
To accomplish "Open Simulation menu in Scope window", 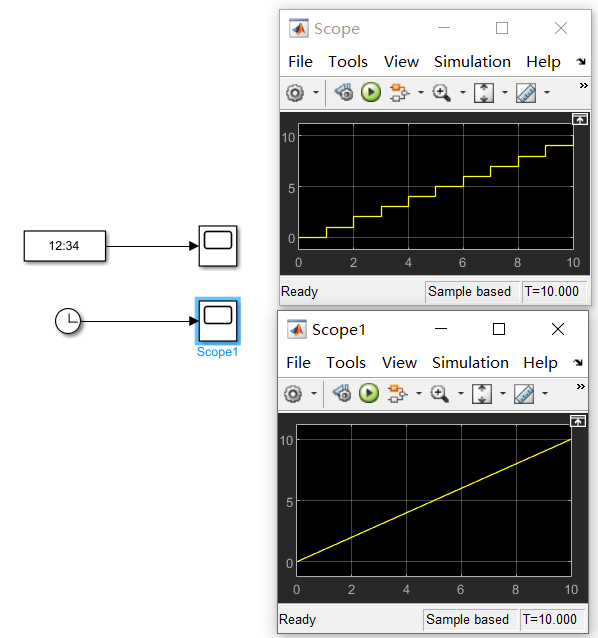I will (x=472, y=62).
